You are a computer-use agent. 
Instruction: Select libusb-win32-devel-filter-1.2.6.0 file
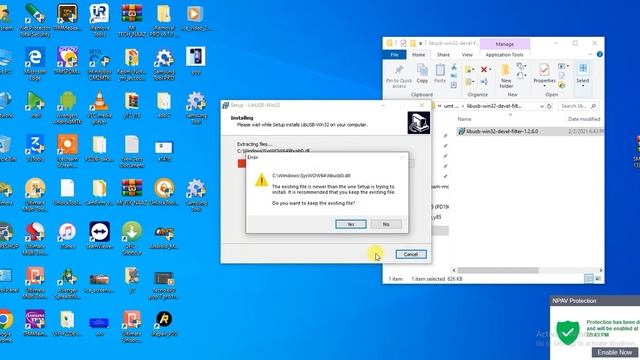(x=502, y=131)
